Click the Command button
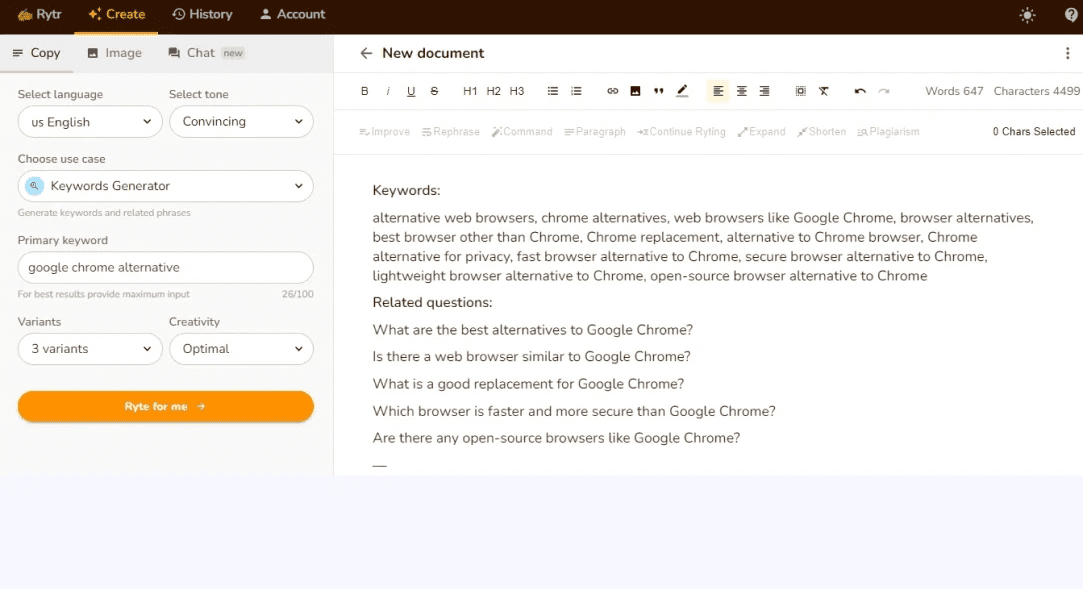 click(522, 132)
